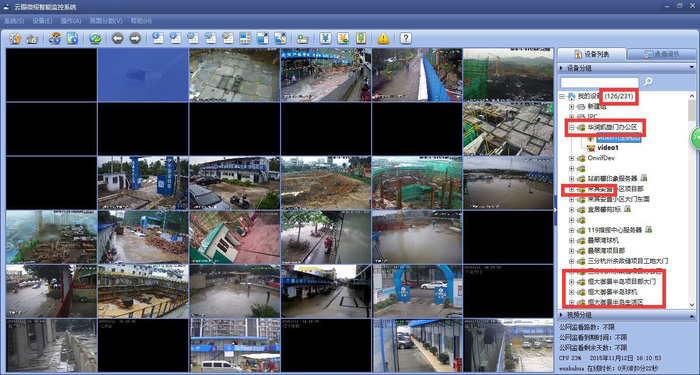Expand the 119指挥中心服务器 tree node

tap(571, 230)
